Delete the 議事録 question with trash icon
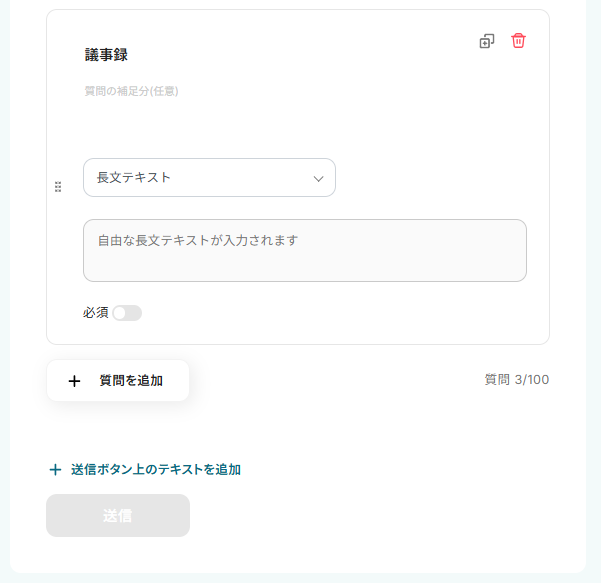The image size is (601, 583). 518,41
